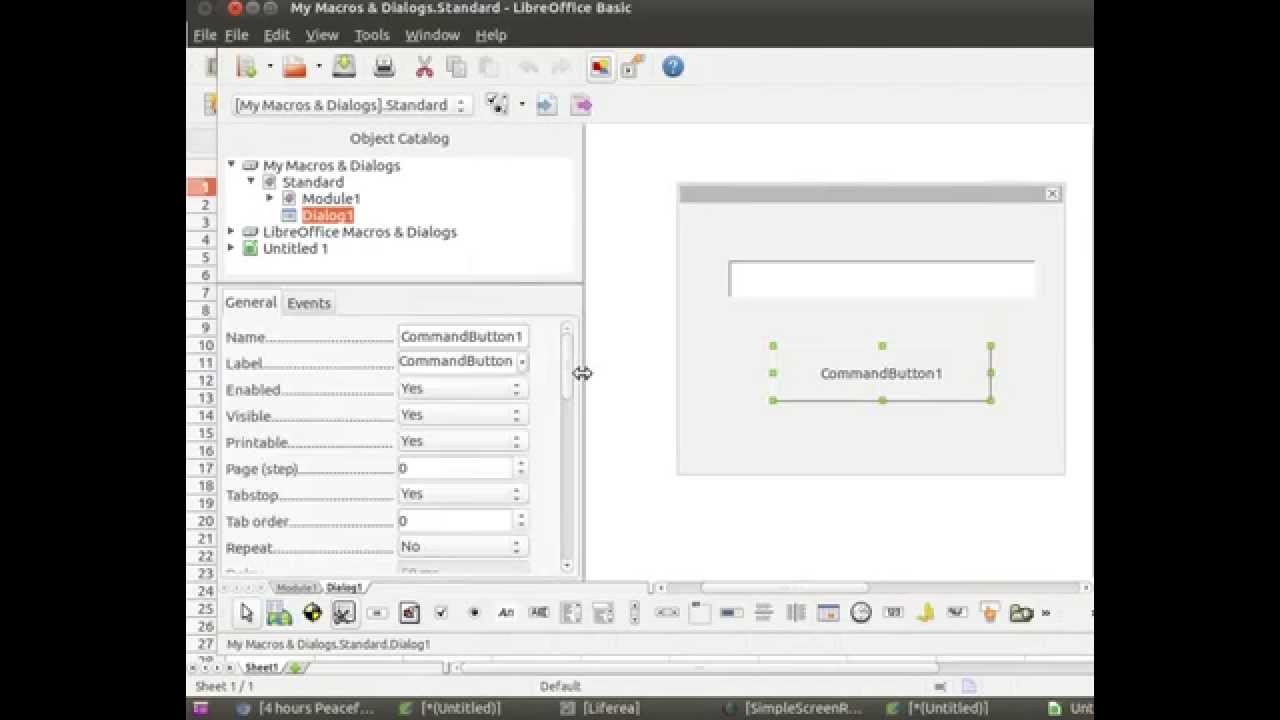
Task: Switch to the Events properties tab
Action: coord(309,303)
